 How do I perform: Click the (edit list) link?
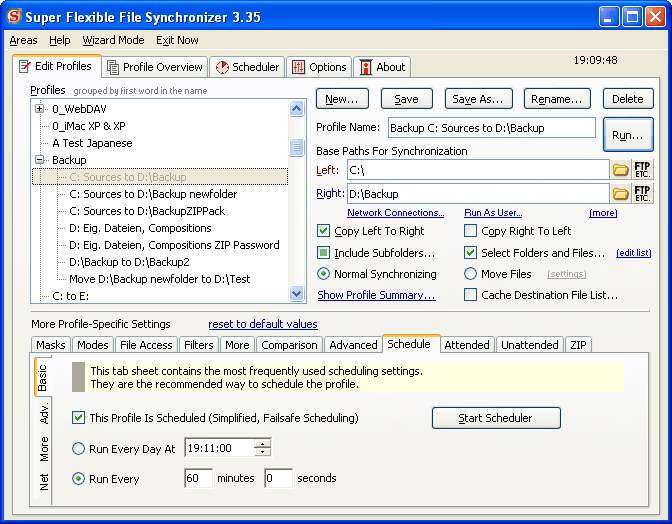point(633,253)
